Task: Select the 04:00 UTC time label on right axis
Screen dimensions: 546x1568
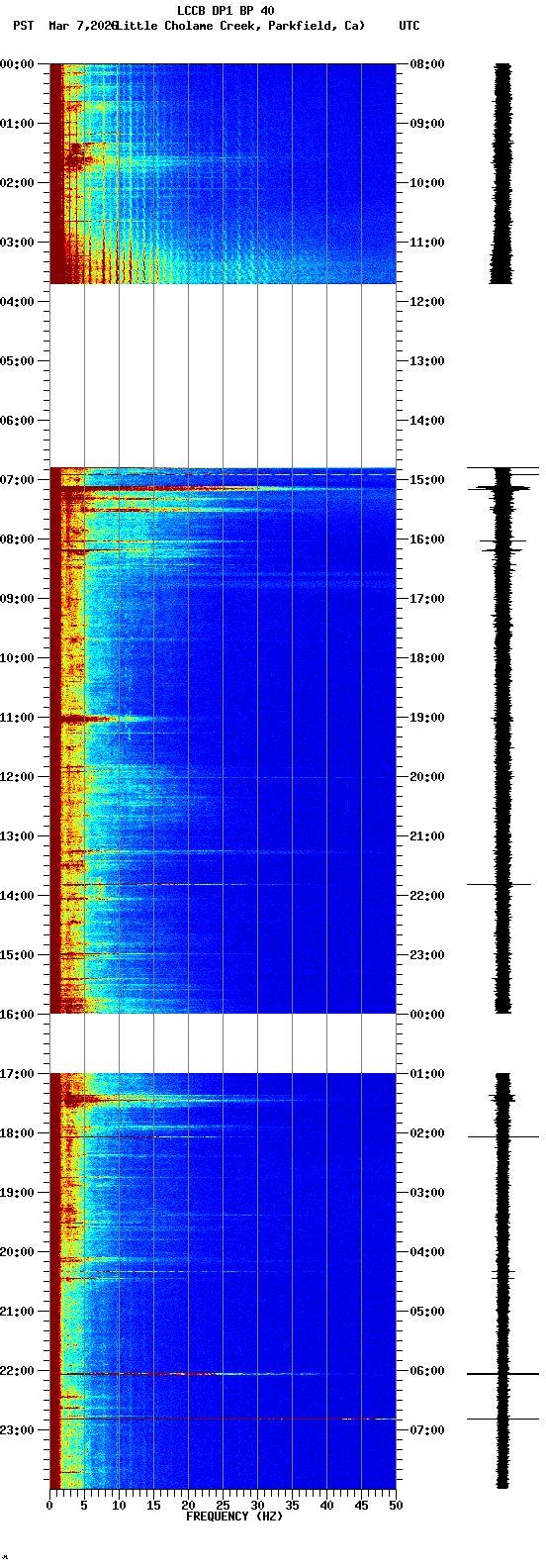Action: (428, 1252)
